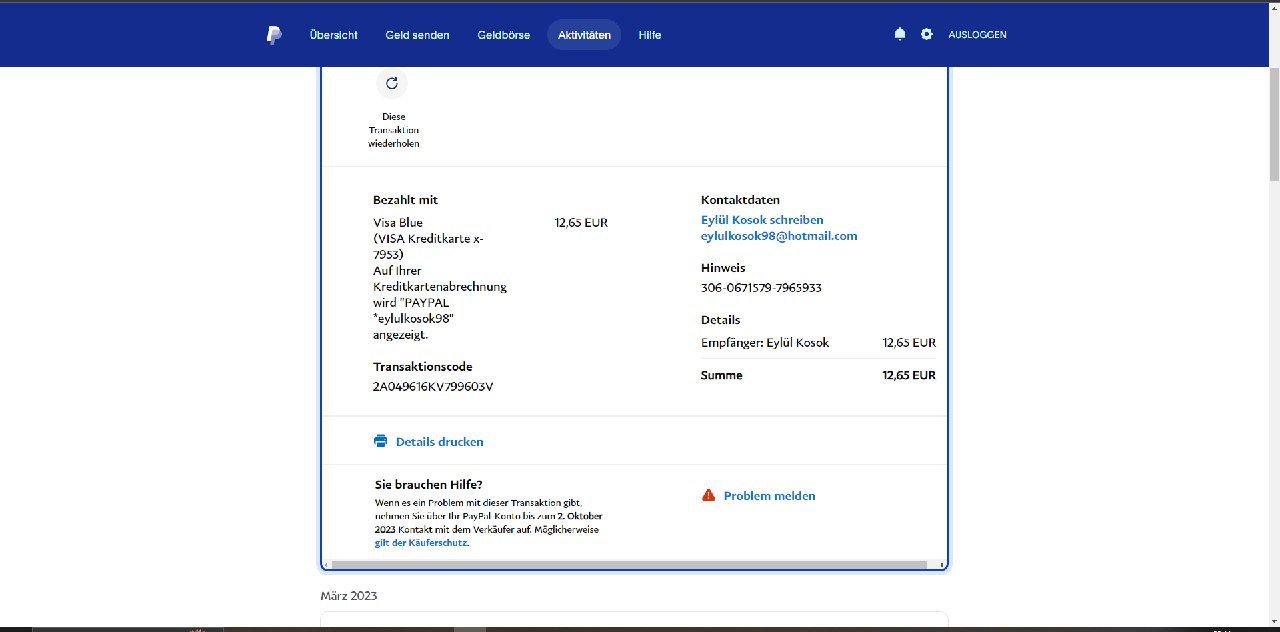Click the red warning triangle icon
Viewport: 1280px width, 632px height.
708,495
